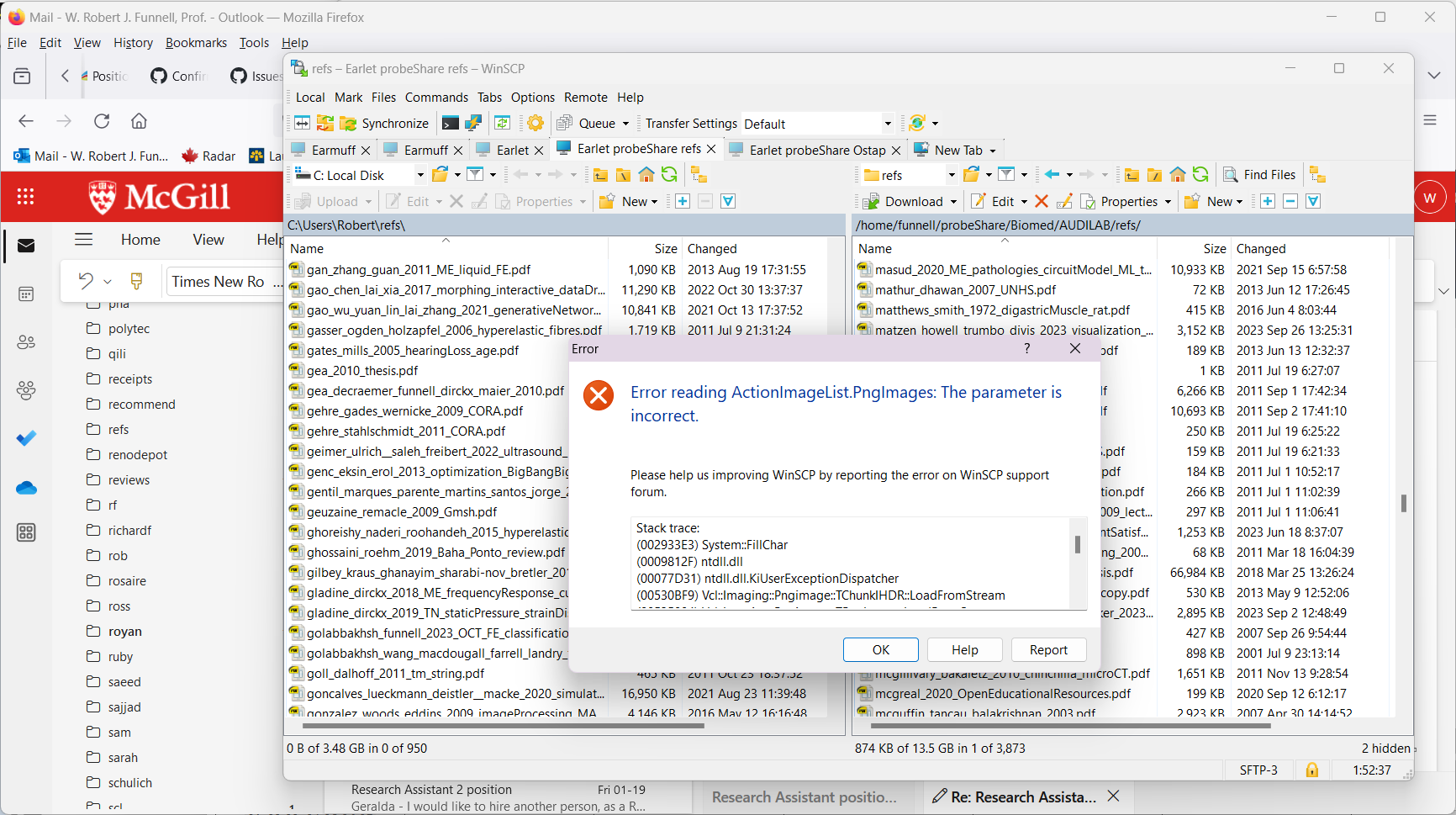Screen dimensions: 1456x815
Task: Refresh remote directory listing
Action: [1200, 174]
